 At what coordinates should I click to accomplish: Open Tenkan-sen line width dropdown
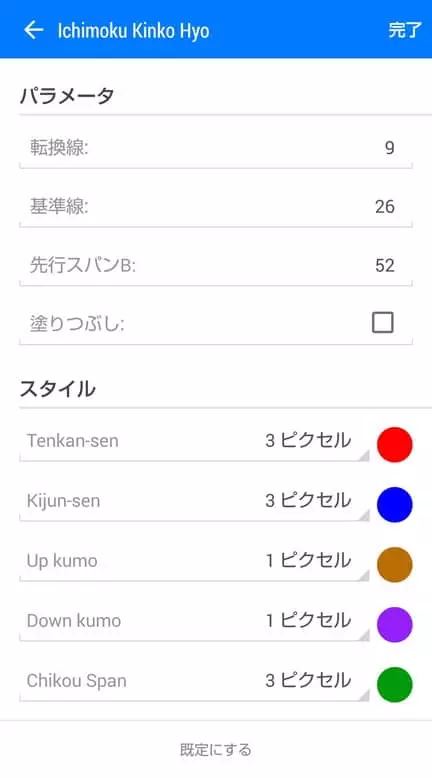tap(194, 442)
